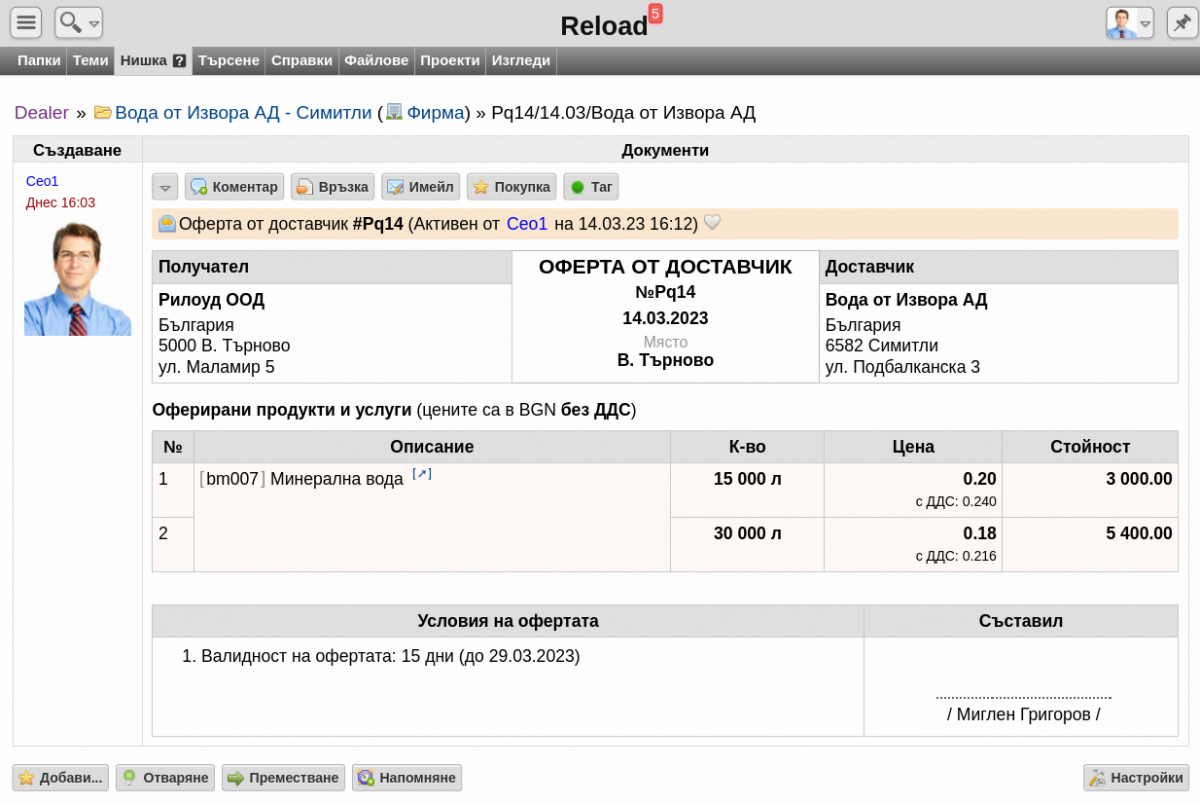Image resolution: width=1200 pixels, height=804 pixels.
Task: Click the Dealer breadcrumb link
Action: click(x=41, y=113)
